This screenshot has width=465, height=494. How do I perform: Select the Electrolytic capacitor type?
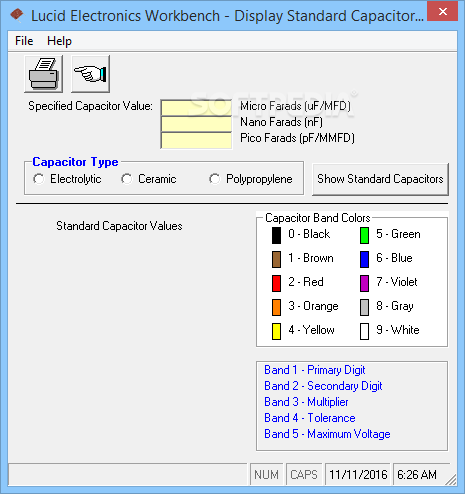(68, 179)
